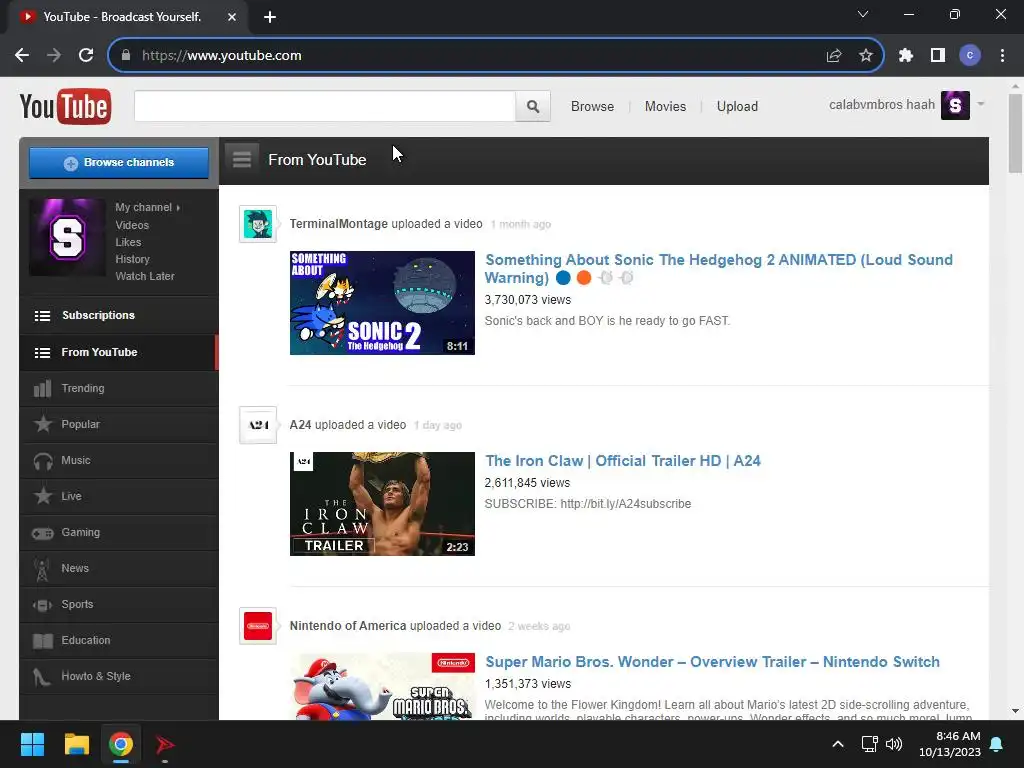The width and height of the screenshot is (1024, 768).
Task: Open Chrome side panel icon
Action: pyautogui.click(x=938, y=56)
